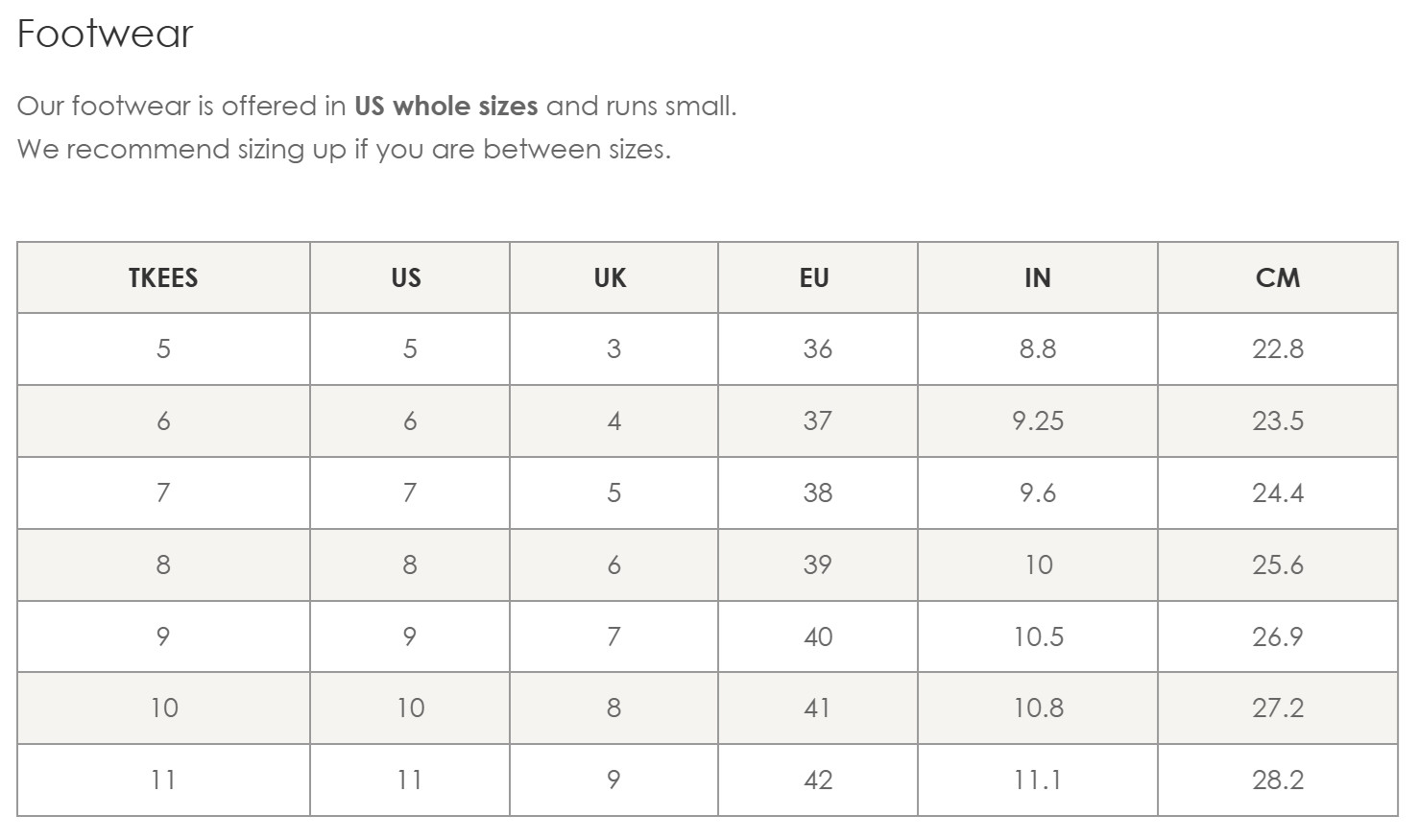Select the 11.1 inches cell

pyautogui.click(x=1038, y=780)
